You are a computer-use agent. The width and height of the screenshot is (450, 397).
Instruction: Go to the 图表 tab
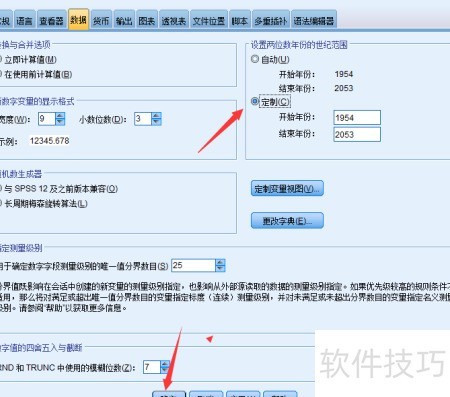(x=147, y=21)
